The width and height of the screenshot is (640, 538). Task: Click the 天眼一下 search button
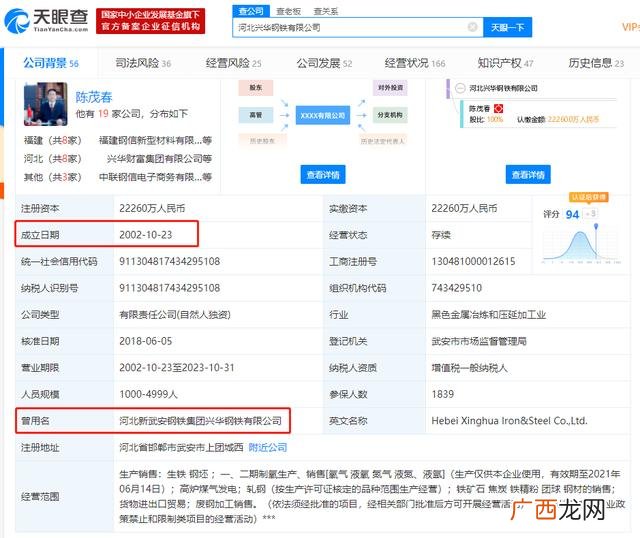[507, 27]
